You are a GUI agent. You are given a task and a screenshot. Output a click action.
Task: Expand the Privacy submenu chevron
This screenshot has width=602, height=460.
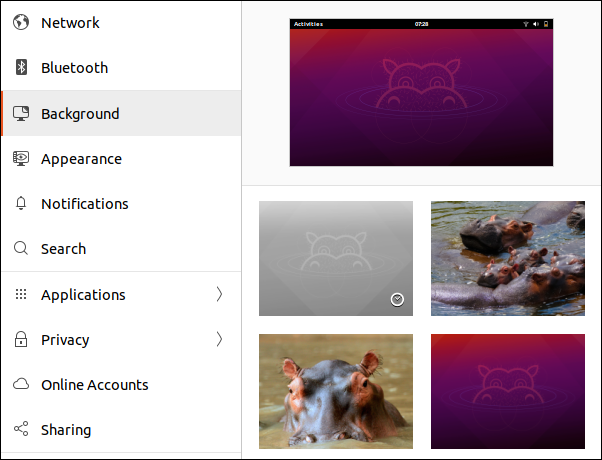coord(219,340)
